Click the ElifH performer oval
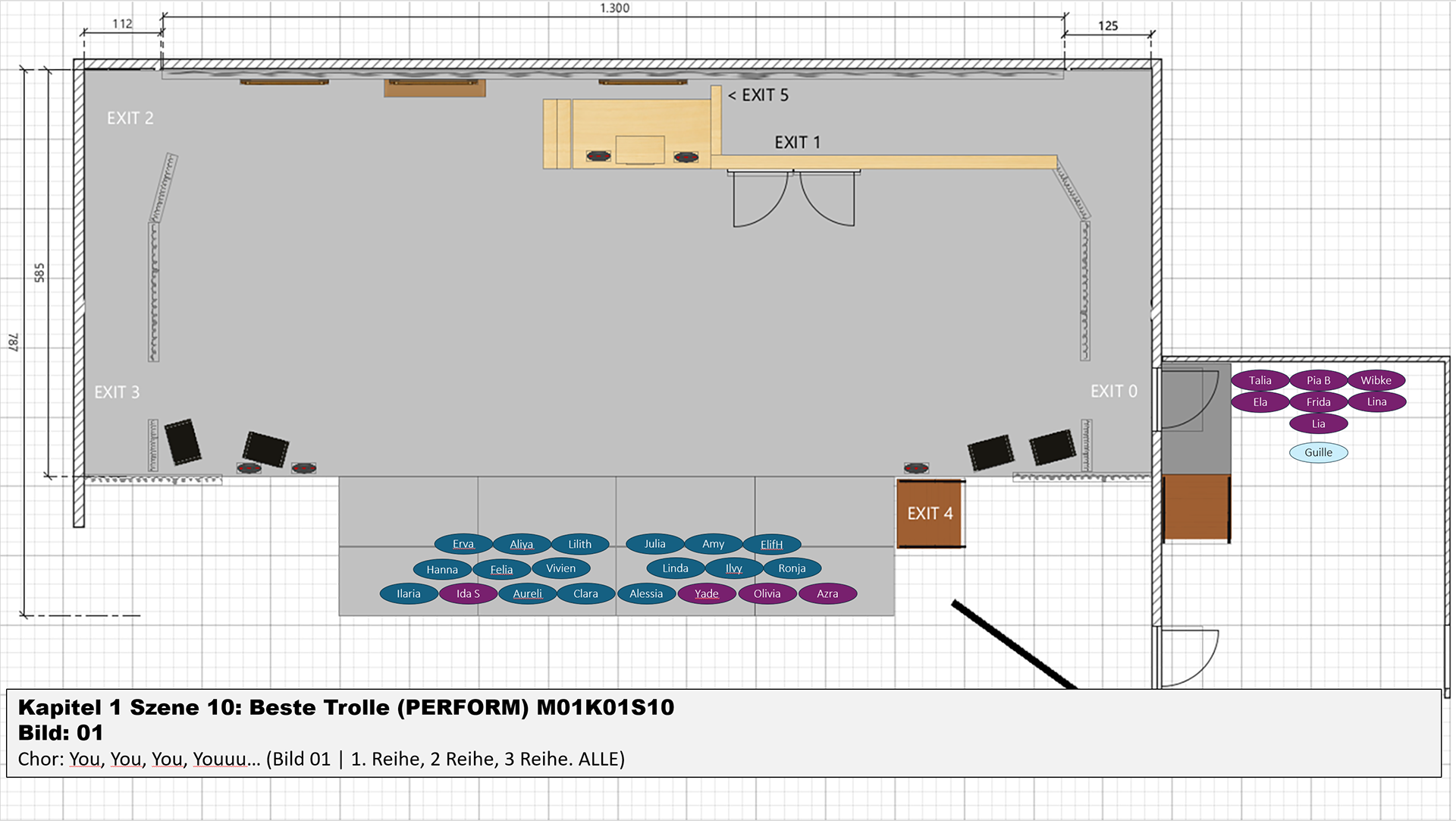Image resolution: width=1456 pixels, height=821 pixels. (x=771, y=544)
